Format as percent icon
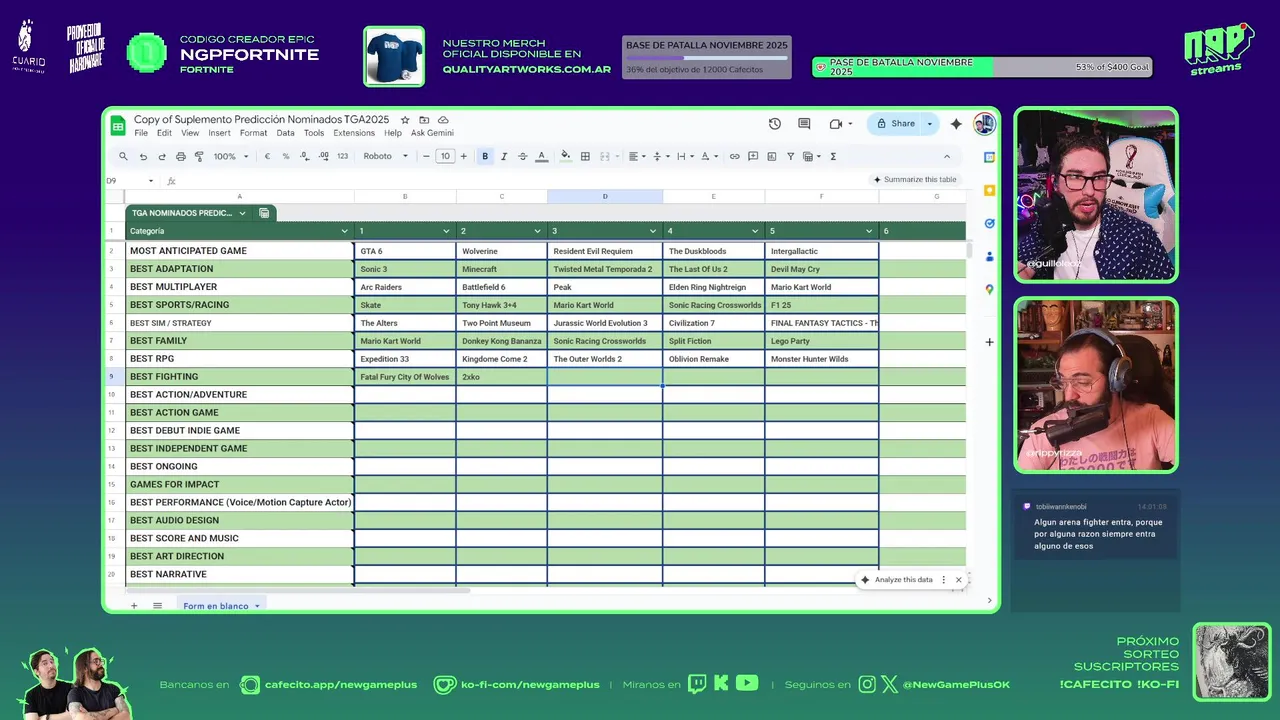 pos(286,156)
